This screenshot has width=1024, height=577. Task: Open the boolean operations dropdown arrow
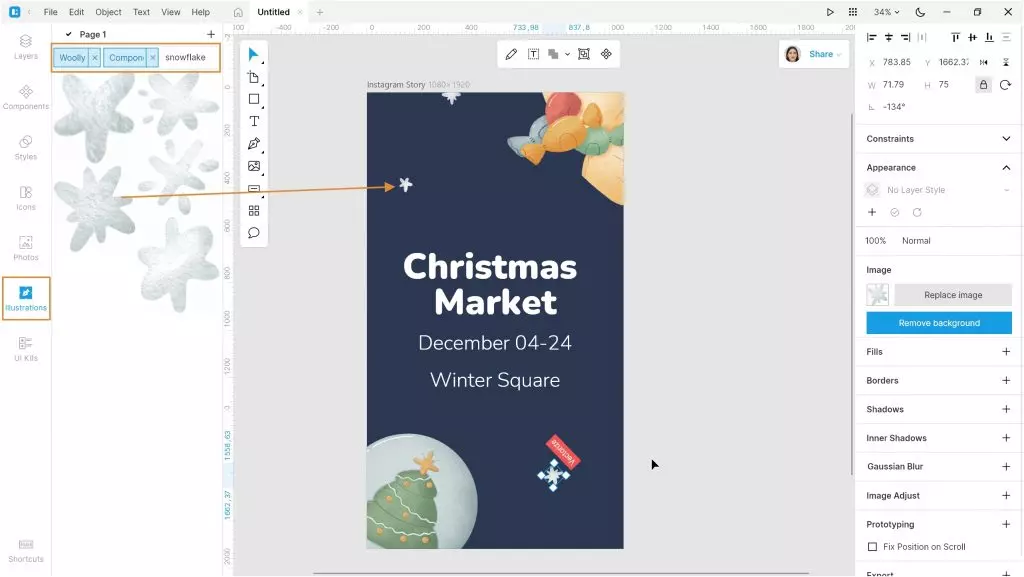click(568, 54)
